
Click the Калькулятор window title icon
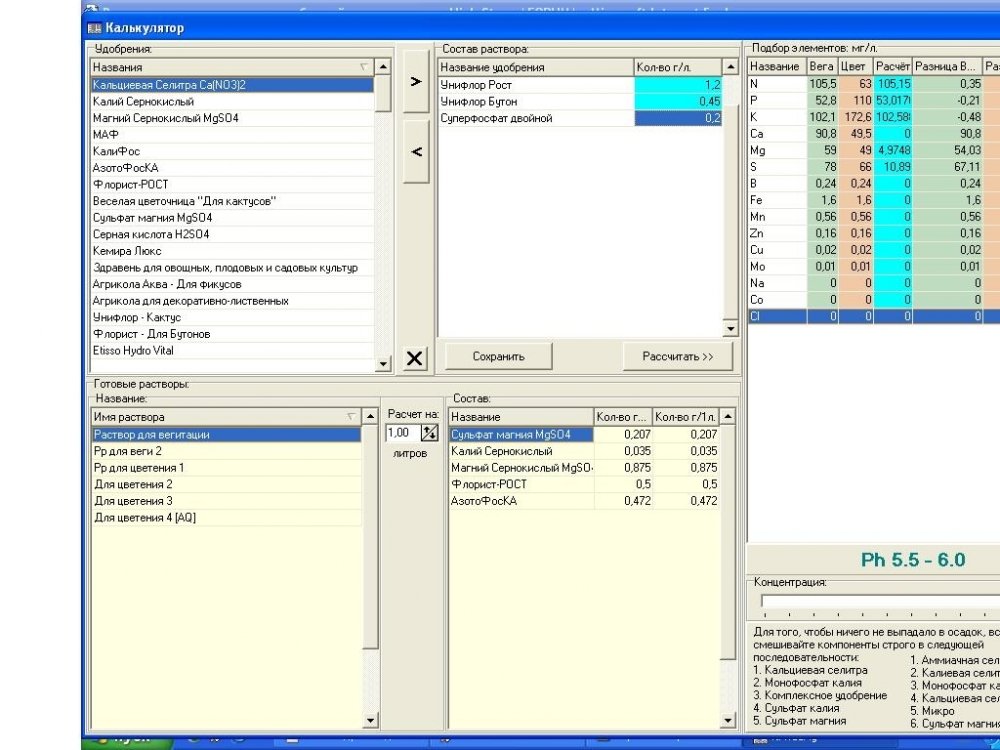[x=94, y=28]
